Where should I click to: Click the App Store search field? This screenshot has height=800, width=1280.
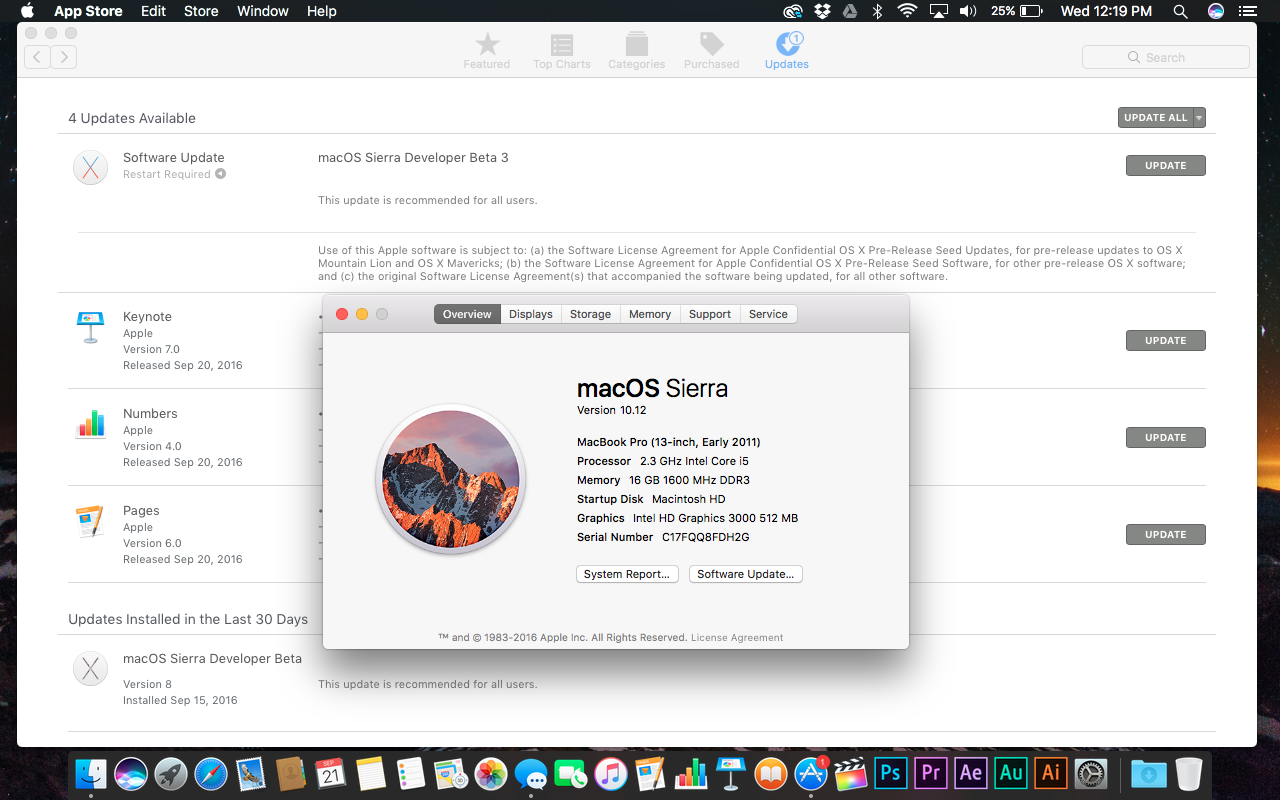1166,57
